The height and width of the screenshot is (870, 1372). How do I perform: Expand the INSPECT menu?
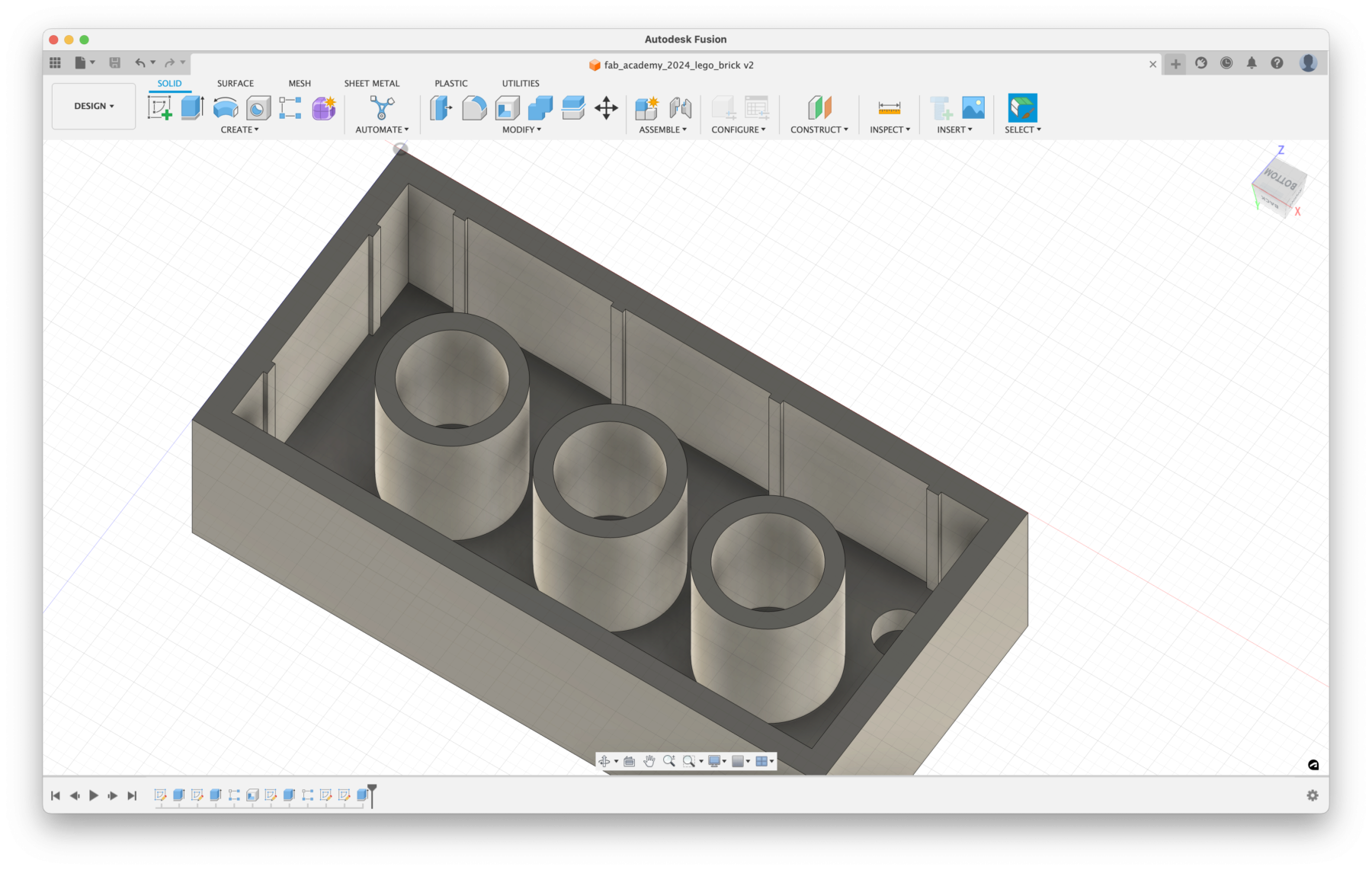890,130
